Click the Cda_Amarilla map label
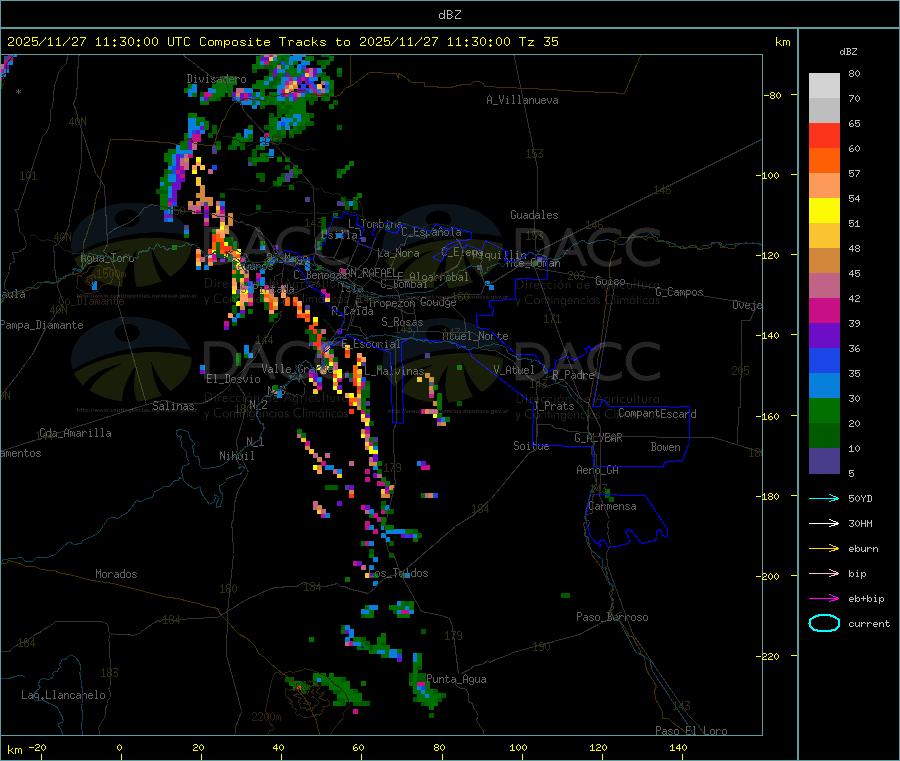Viewport: 900px width, 761px height. (75, 433)
